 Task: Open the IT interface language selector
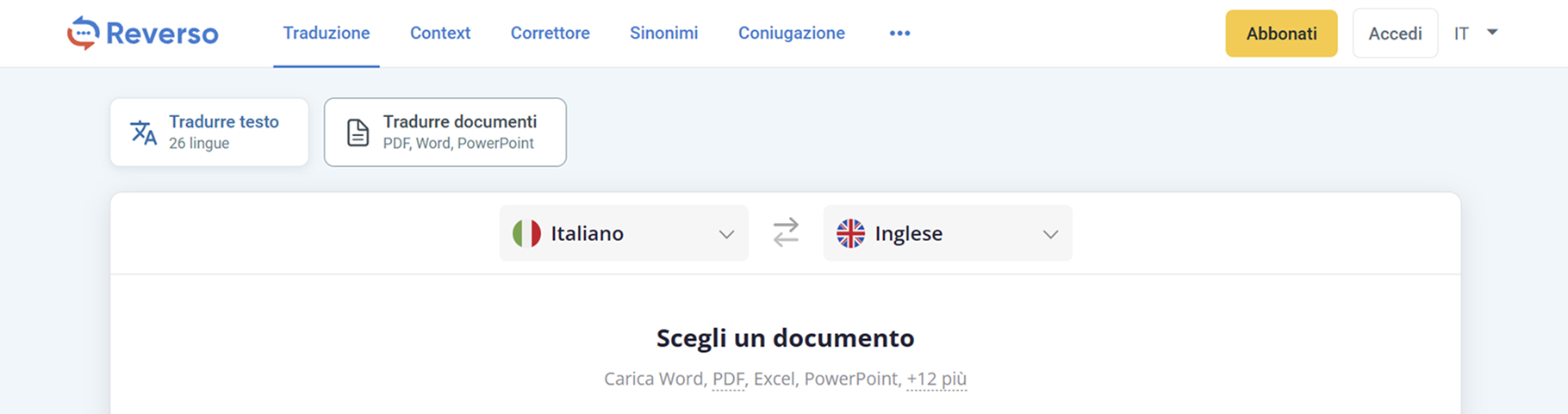[x=1476, y=34]
